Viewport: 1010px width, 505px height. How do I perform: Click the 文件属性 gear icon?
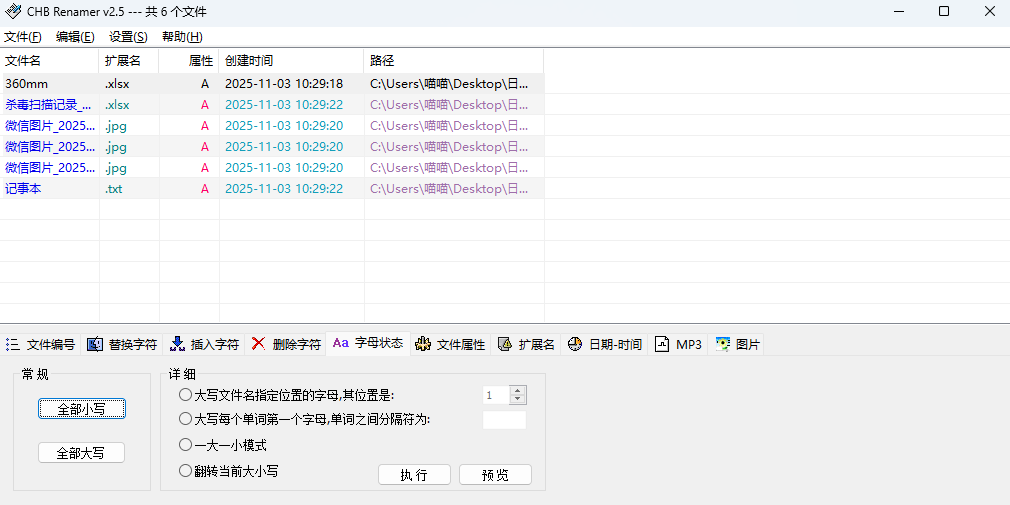pos(423,344)
